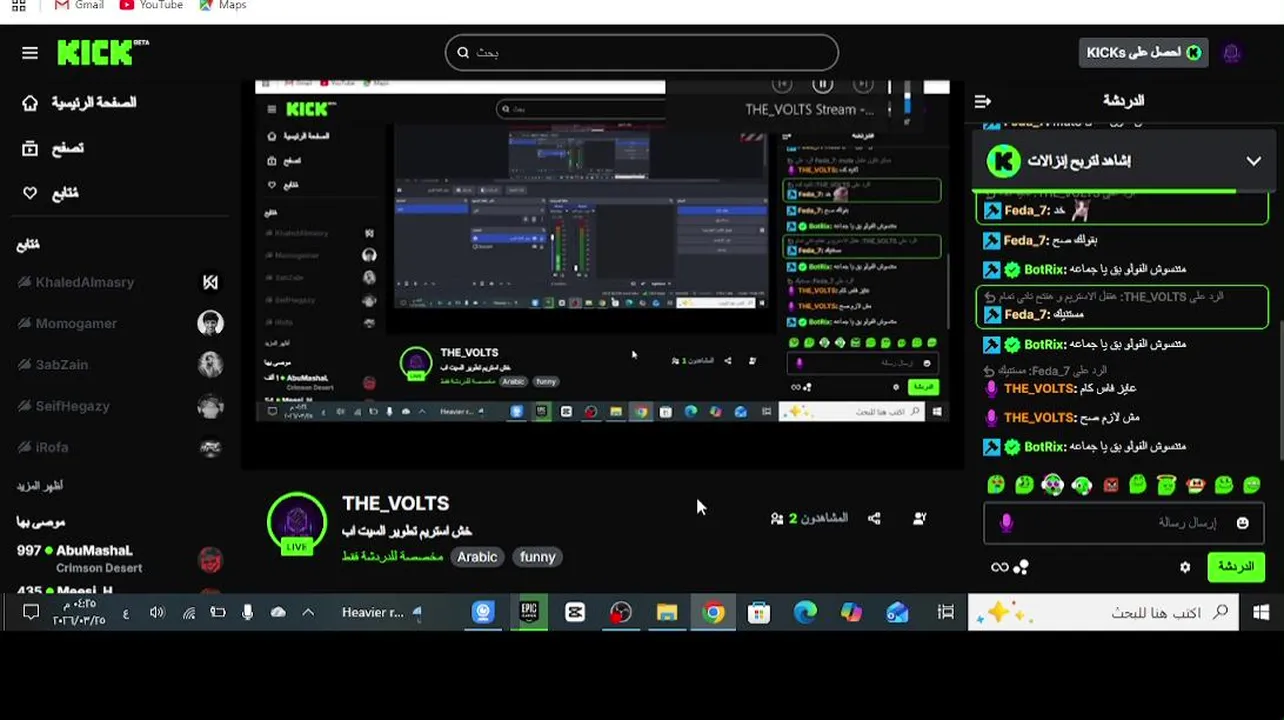Insert the red angry emote

click(x=1110, y=485)
